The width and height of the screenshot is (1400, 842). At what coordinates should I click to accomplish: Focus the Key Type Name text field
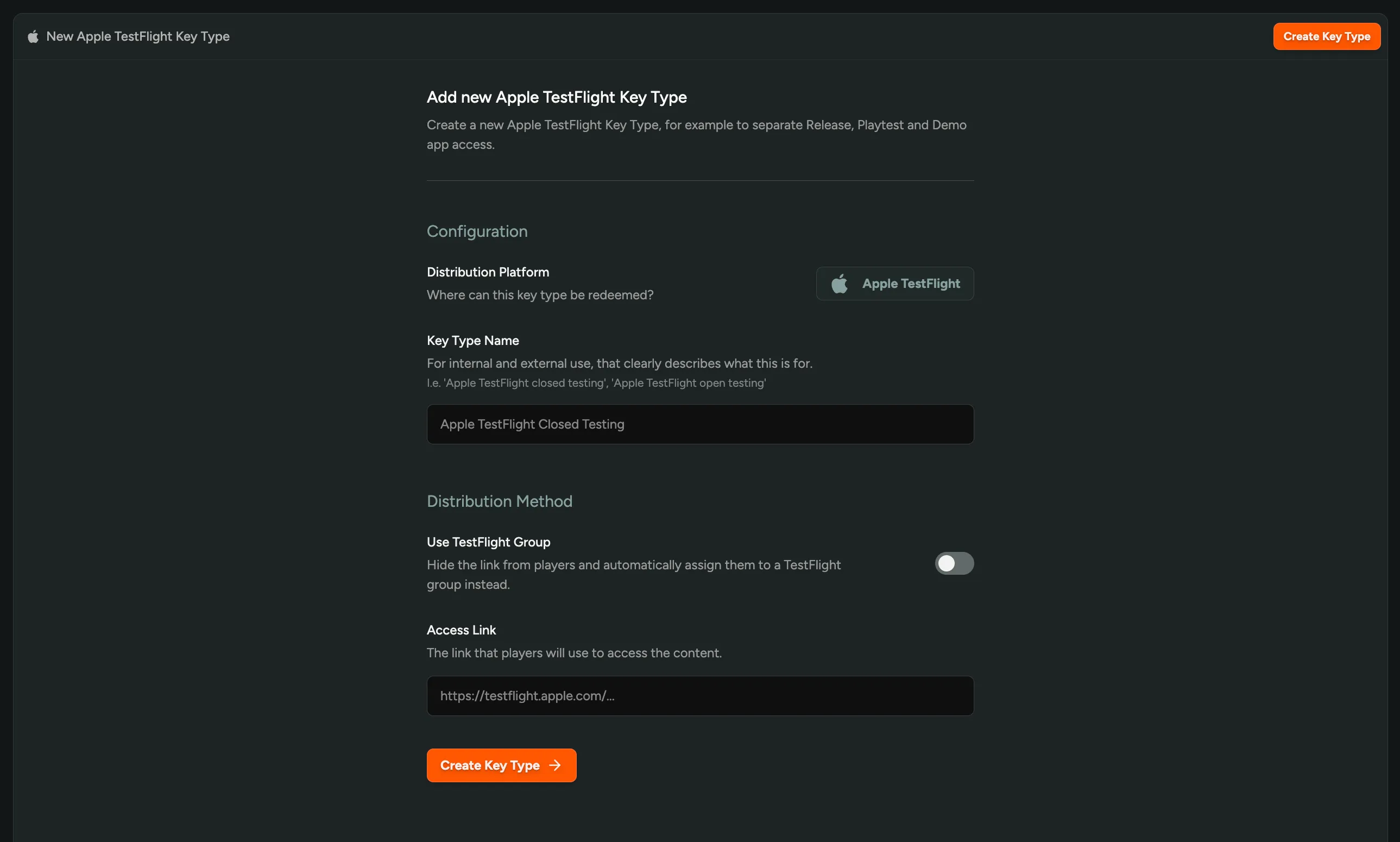[x=699, y=424]
